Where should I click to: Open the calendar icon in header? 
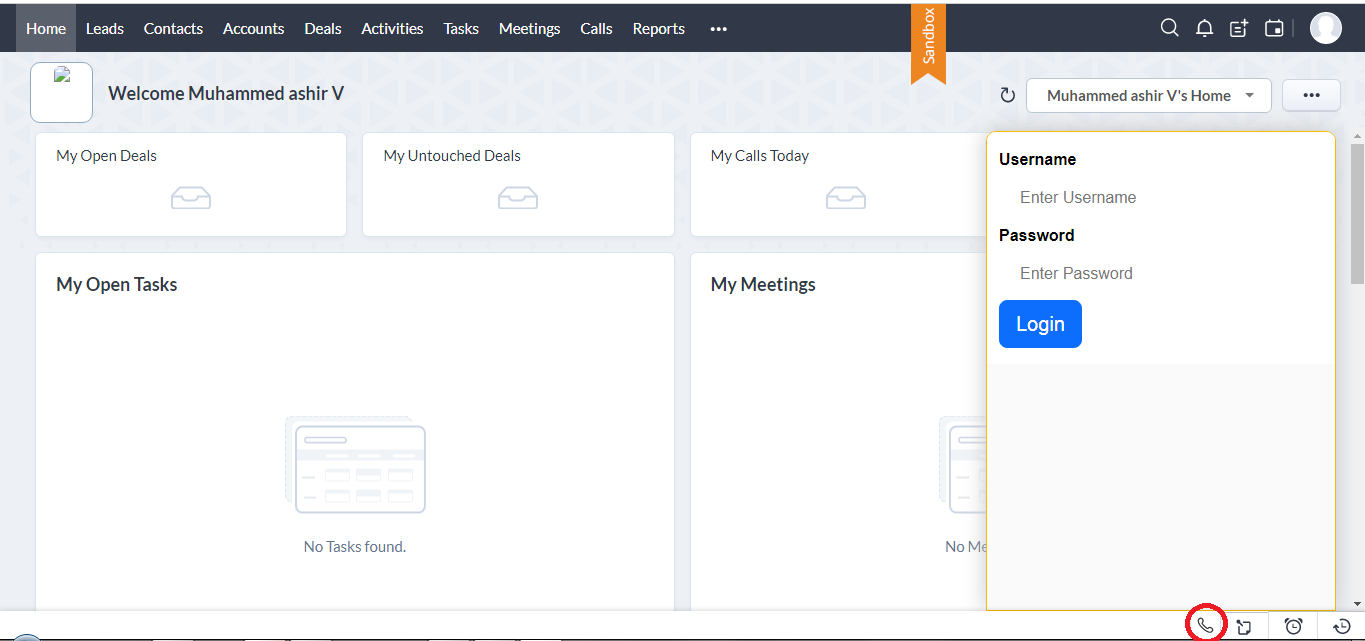pyautogui.click(x=1274, y=28)
